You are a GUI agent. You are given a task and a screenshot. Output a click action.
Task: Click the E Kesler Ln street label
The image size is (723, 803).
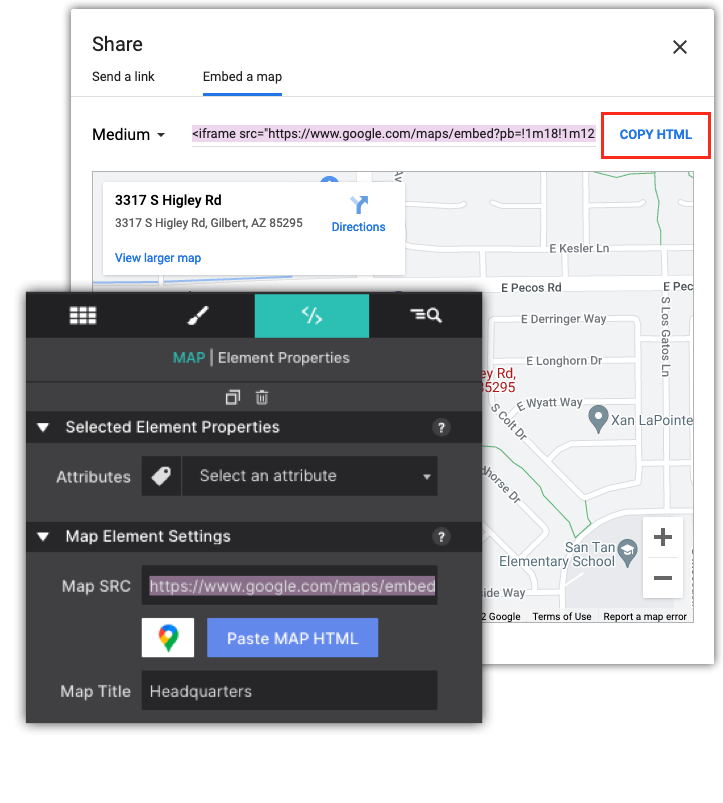click(579, 248)
